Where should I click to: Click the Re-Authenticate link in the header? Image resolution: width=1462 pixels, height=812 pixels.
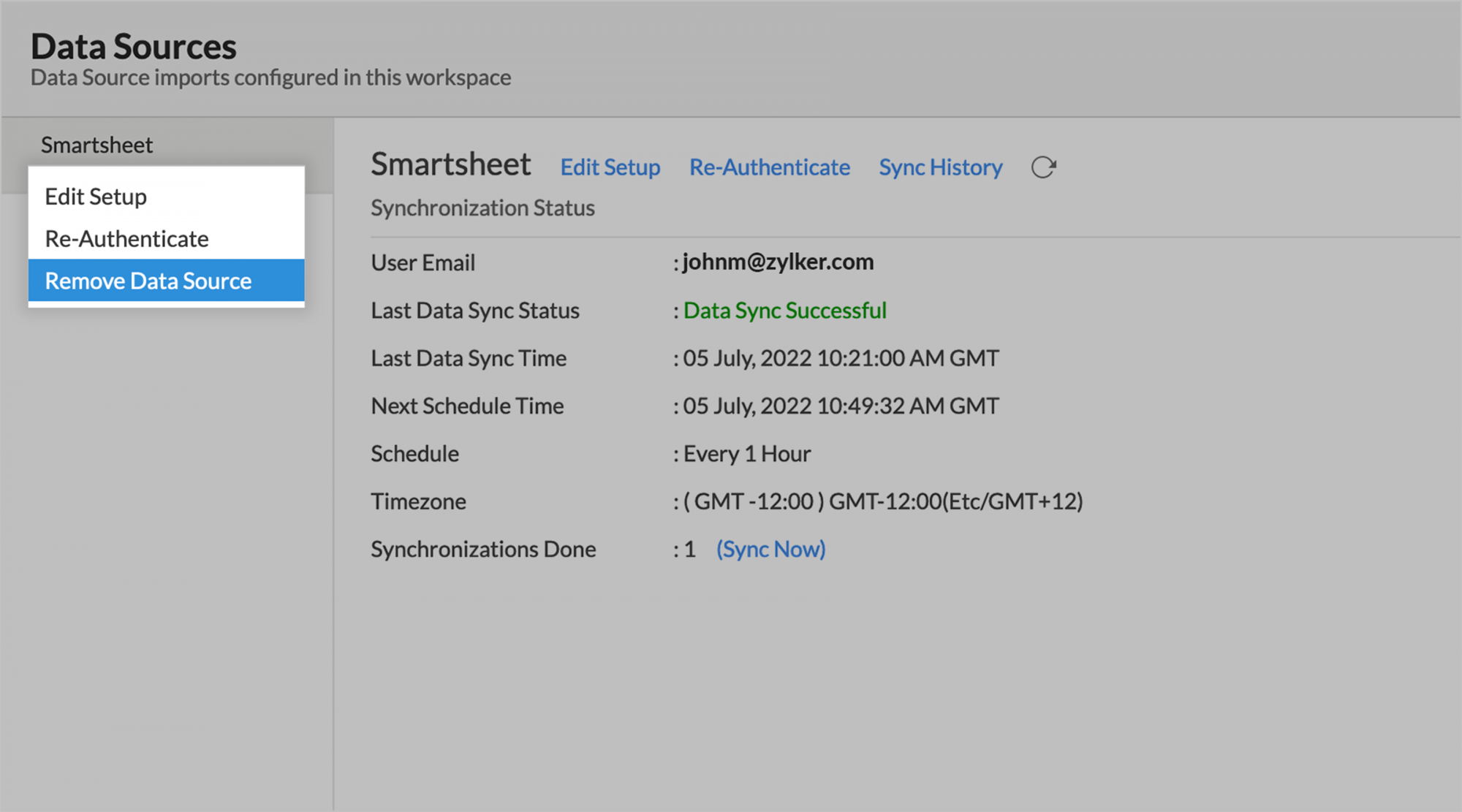click(x=770, y=167)
